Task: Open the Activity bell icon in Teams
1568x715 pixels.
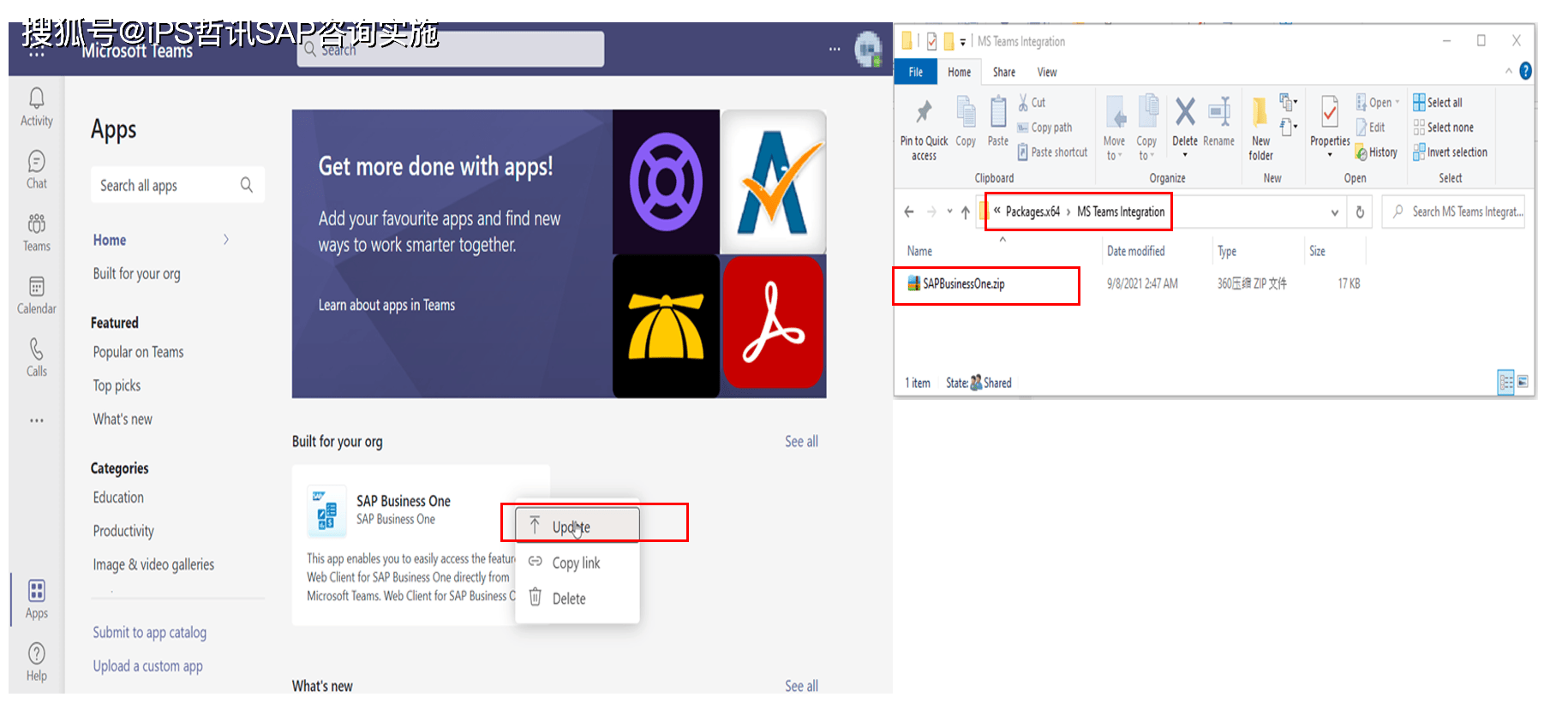Action: tap(37, 98)
